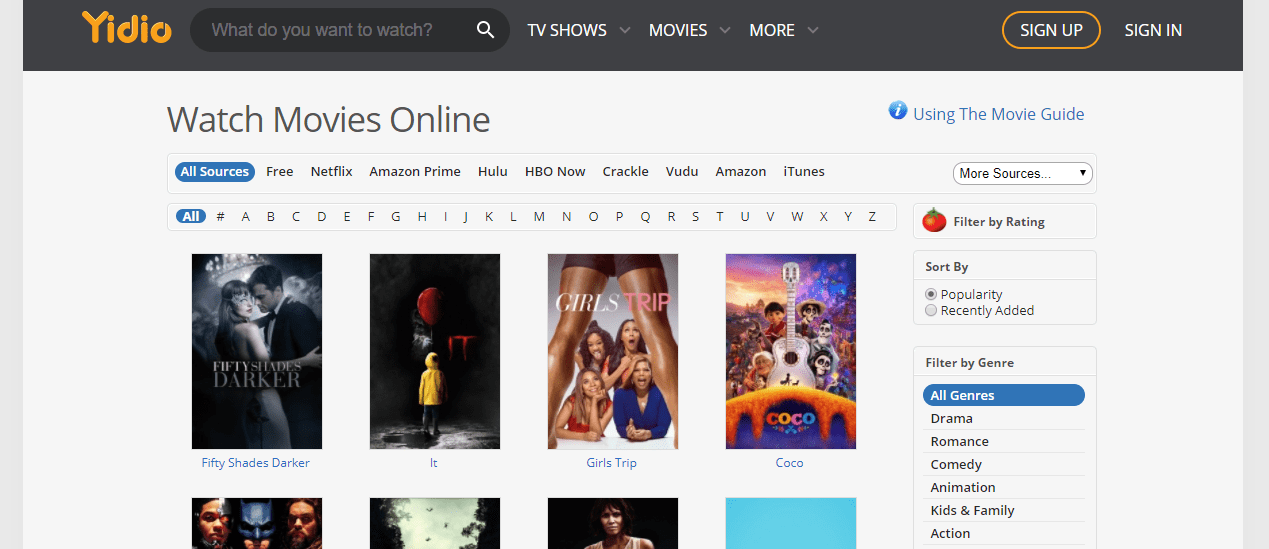Filter movies by letter D
Viewport: 1269px width, 549px height.
pos(322,217)
